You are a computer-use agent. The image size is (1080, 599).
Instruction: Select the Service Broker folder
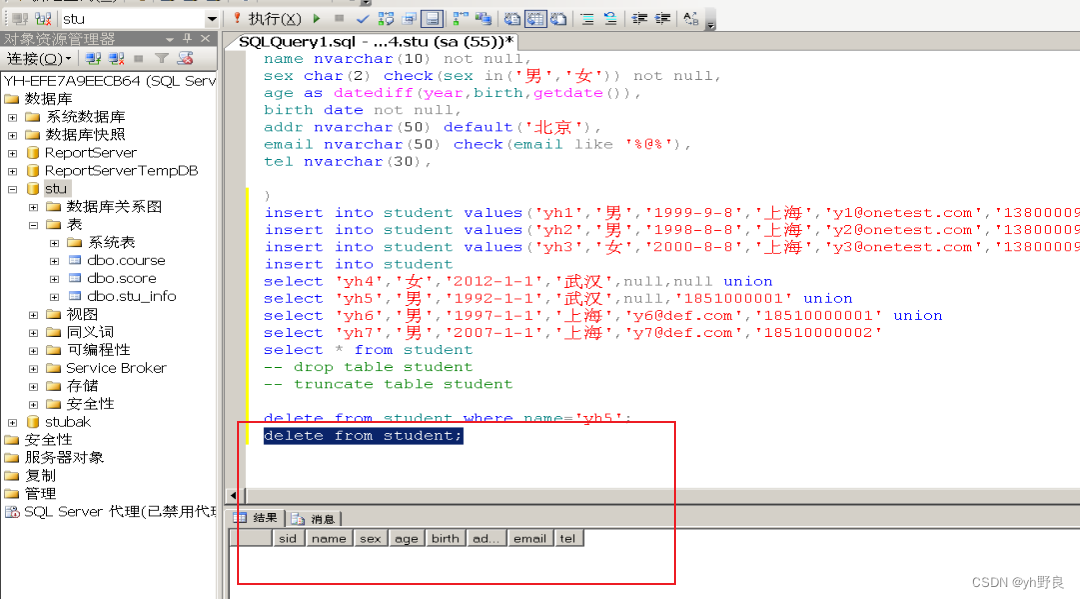116,368
